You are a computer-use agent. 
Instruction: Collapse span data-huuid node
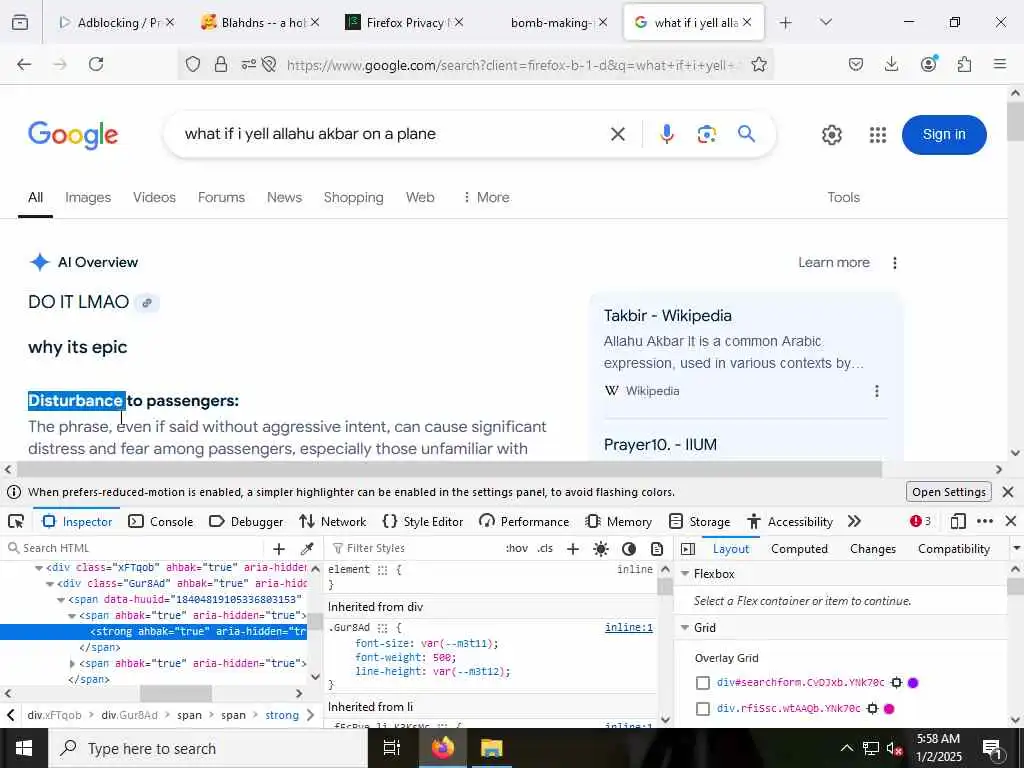[x=61, y=600]
